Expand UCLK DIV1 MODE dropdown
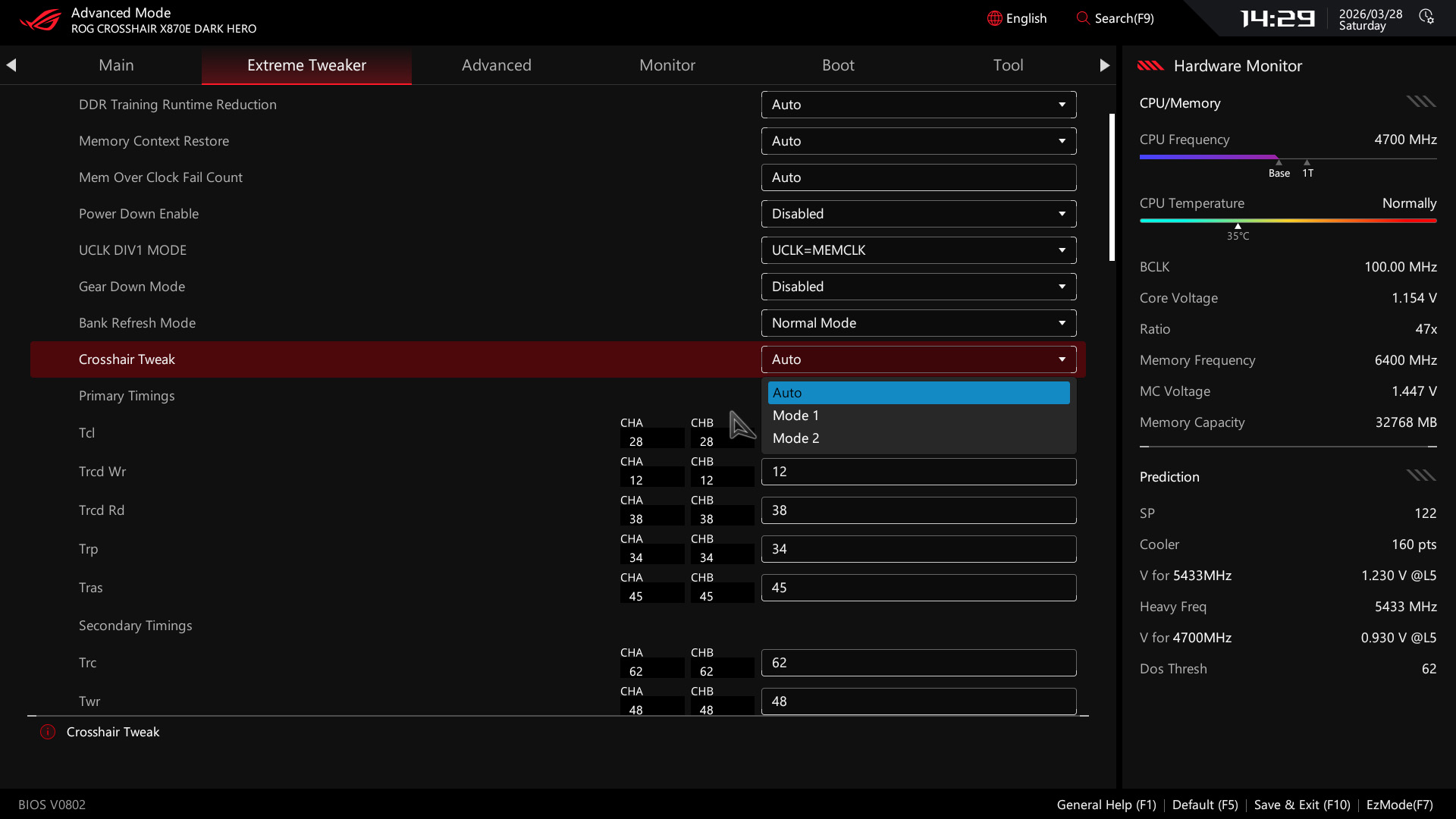This screenshot has height=819, width=1456. (918, 250)
